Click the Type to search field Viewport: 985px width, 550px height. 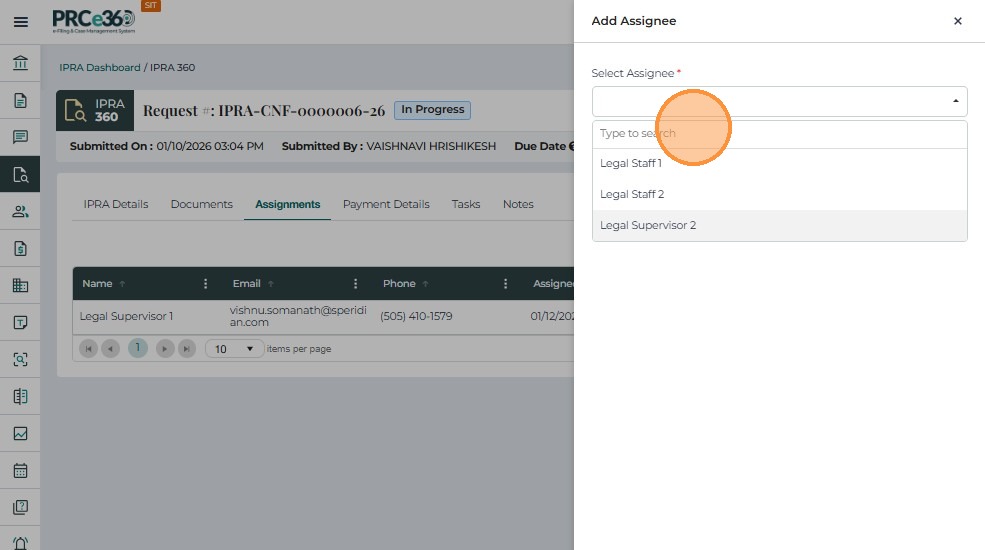tap(780, 134)
